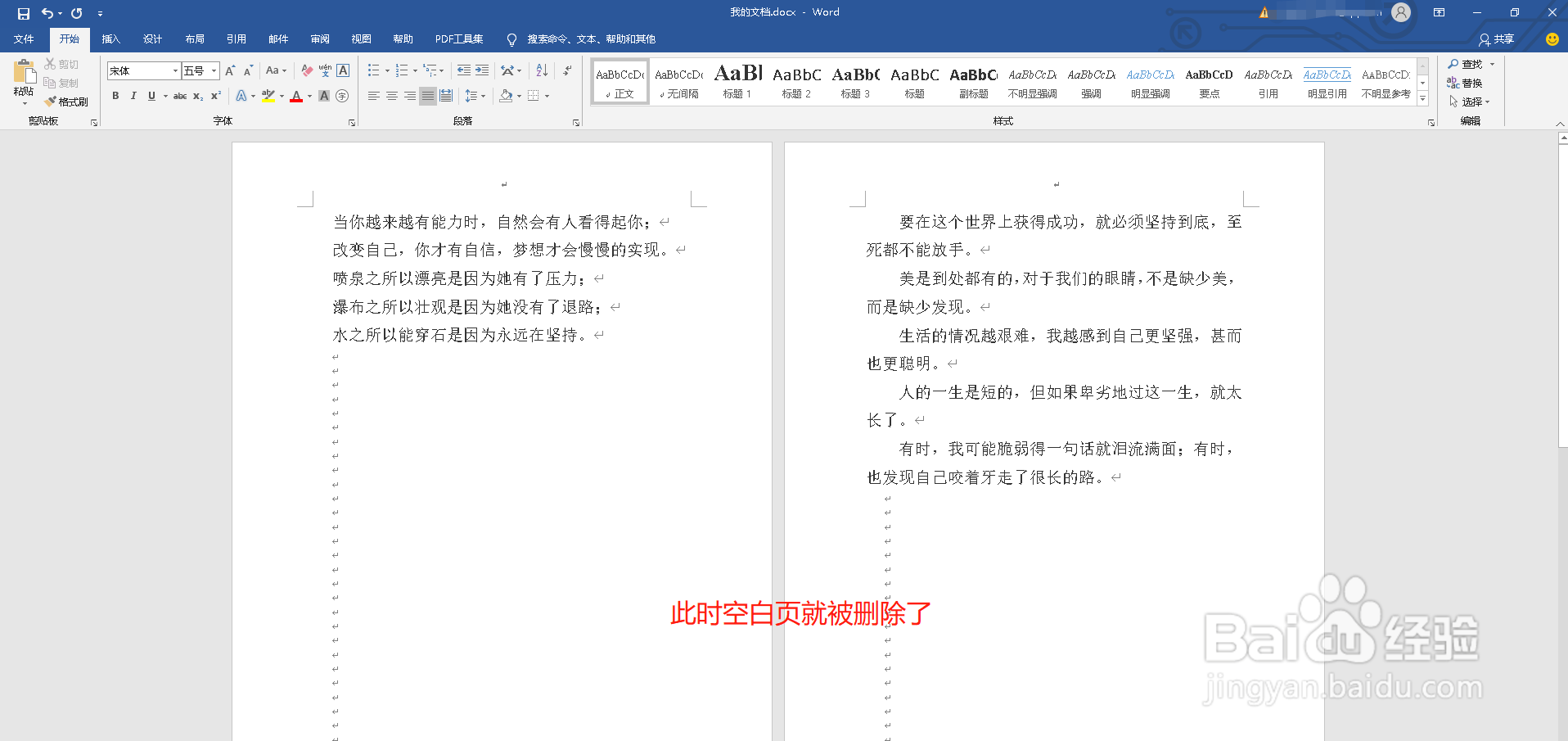Switch to the 插入 ribbon tab
Viewport: 1568px width, 741px height.
tap(110, 38)
